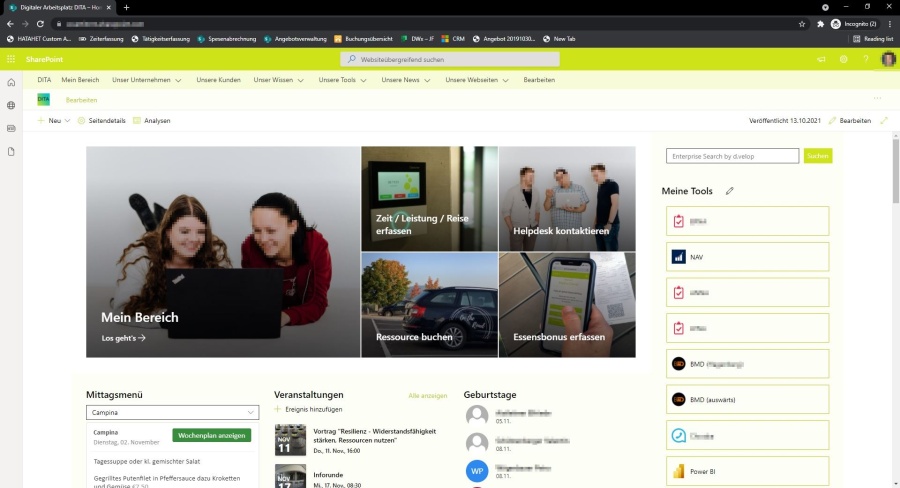Bookmark this page with the star icon
The image size is (900, 488).
(x=802, y=24)
